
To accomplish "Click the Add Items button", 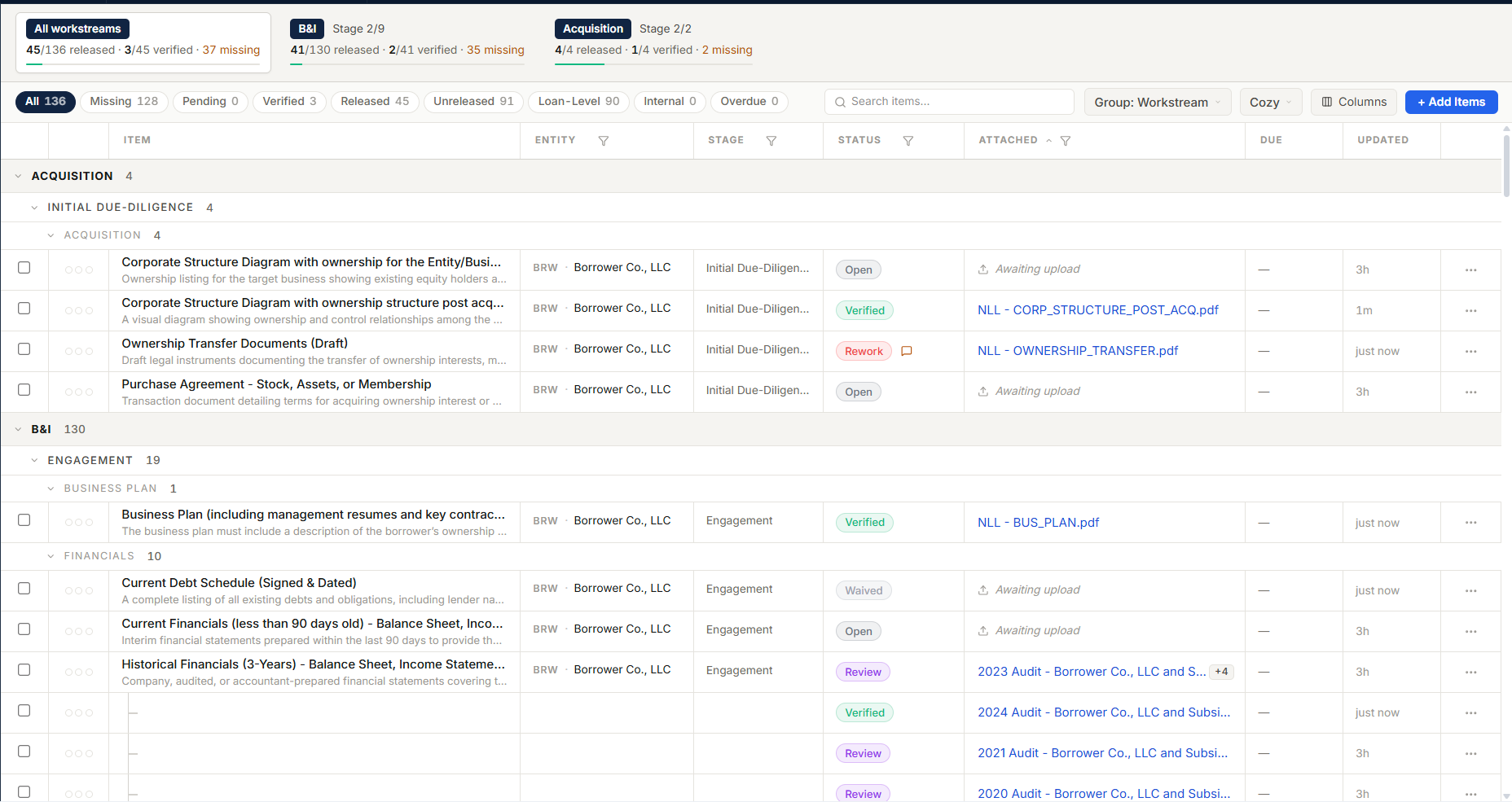I will [x=1452, y=102].
